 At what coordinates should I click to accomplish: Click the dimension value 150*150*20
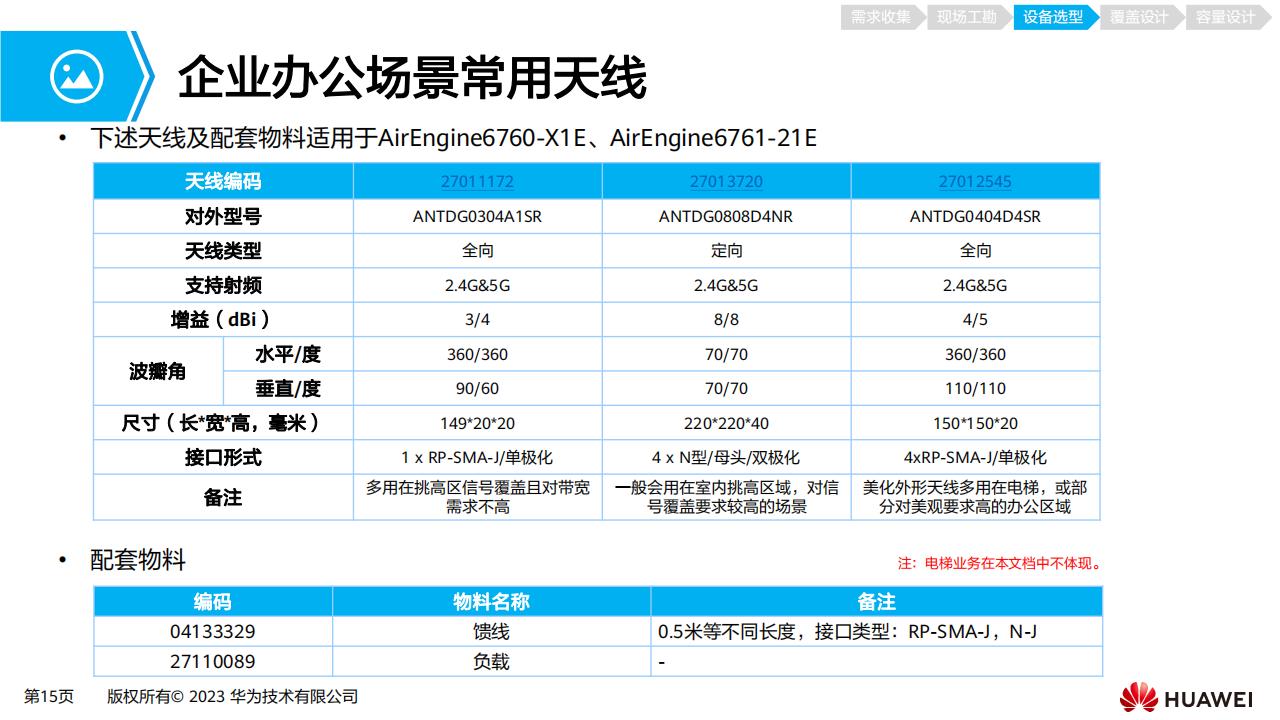[x=975, y=423]
